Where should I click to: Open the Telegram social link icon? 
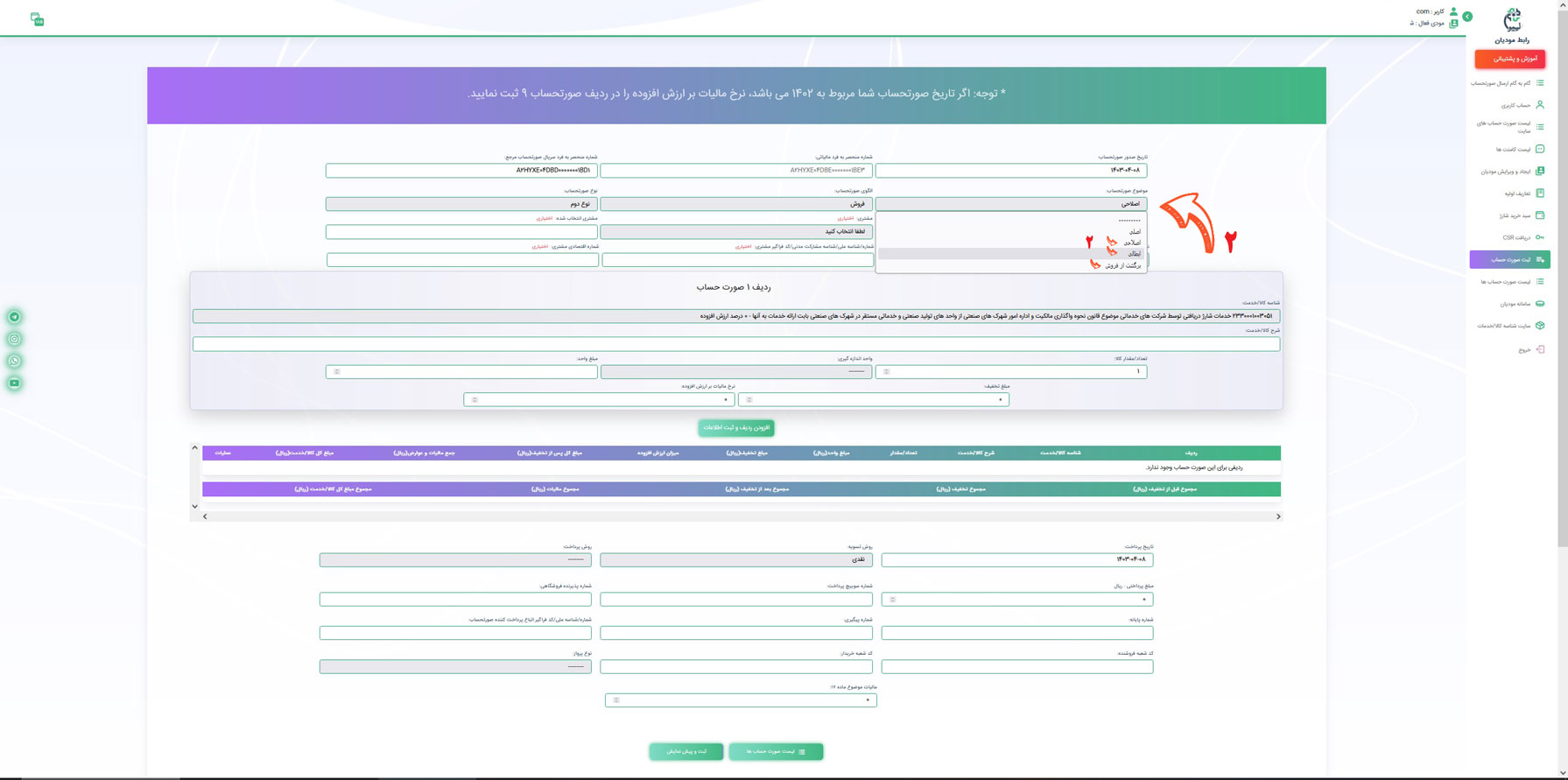pyautogui.click(x=14, y=317)
